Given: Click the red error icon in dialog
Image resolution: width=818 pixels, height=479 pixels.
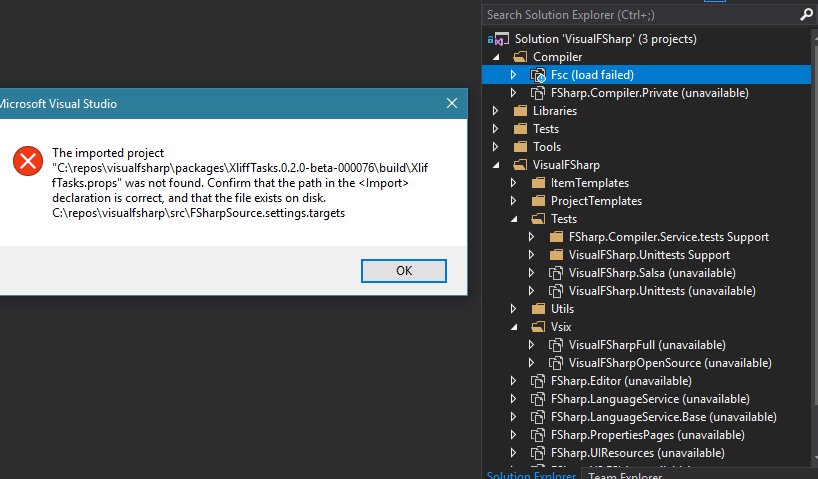Looking at the screenshot, I should tap(28, 161).
